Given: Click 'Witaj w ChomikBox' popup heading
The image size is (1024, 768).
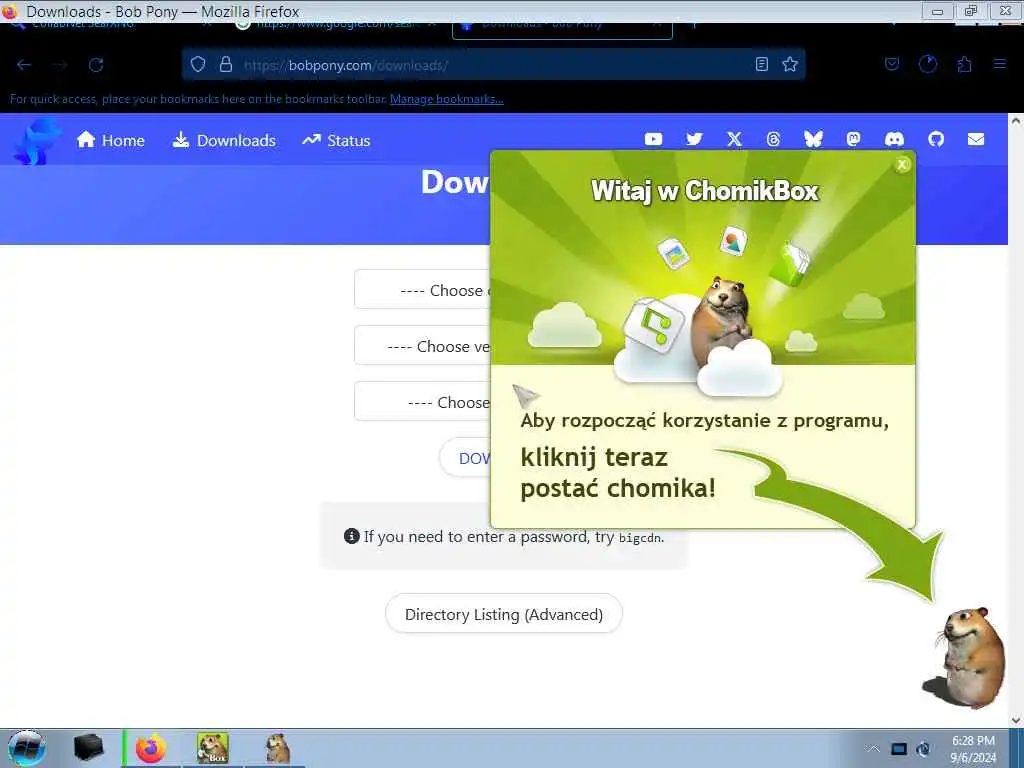Looking at the screenshot, I should pyautogui.click(x=705, y=191).
